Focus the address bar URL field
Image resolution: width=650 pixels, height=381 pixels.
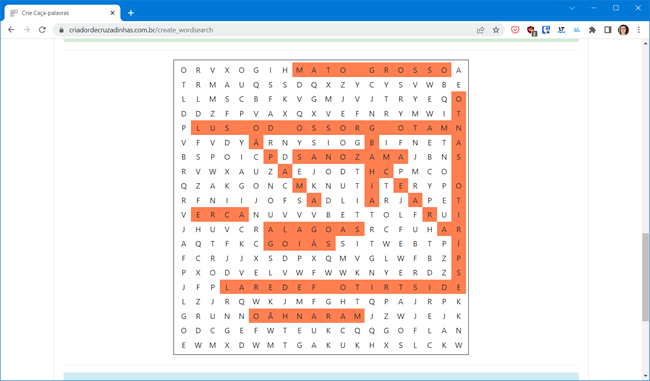[265, 30]
